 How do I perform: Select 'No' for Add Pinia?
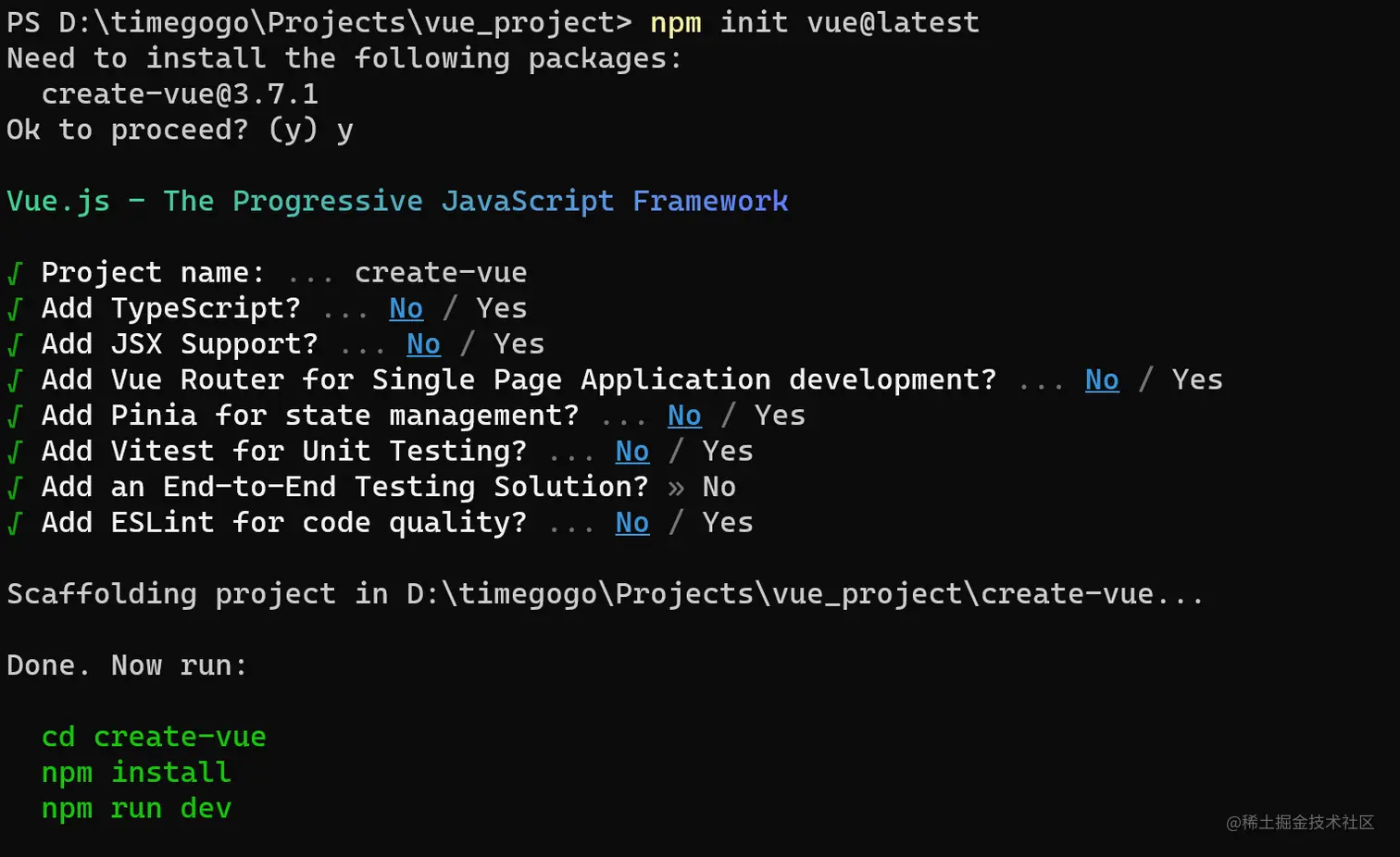684,416
